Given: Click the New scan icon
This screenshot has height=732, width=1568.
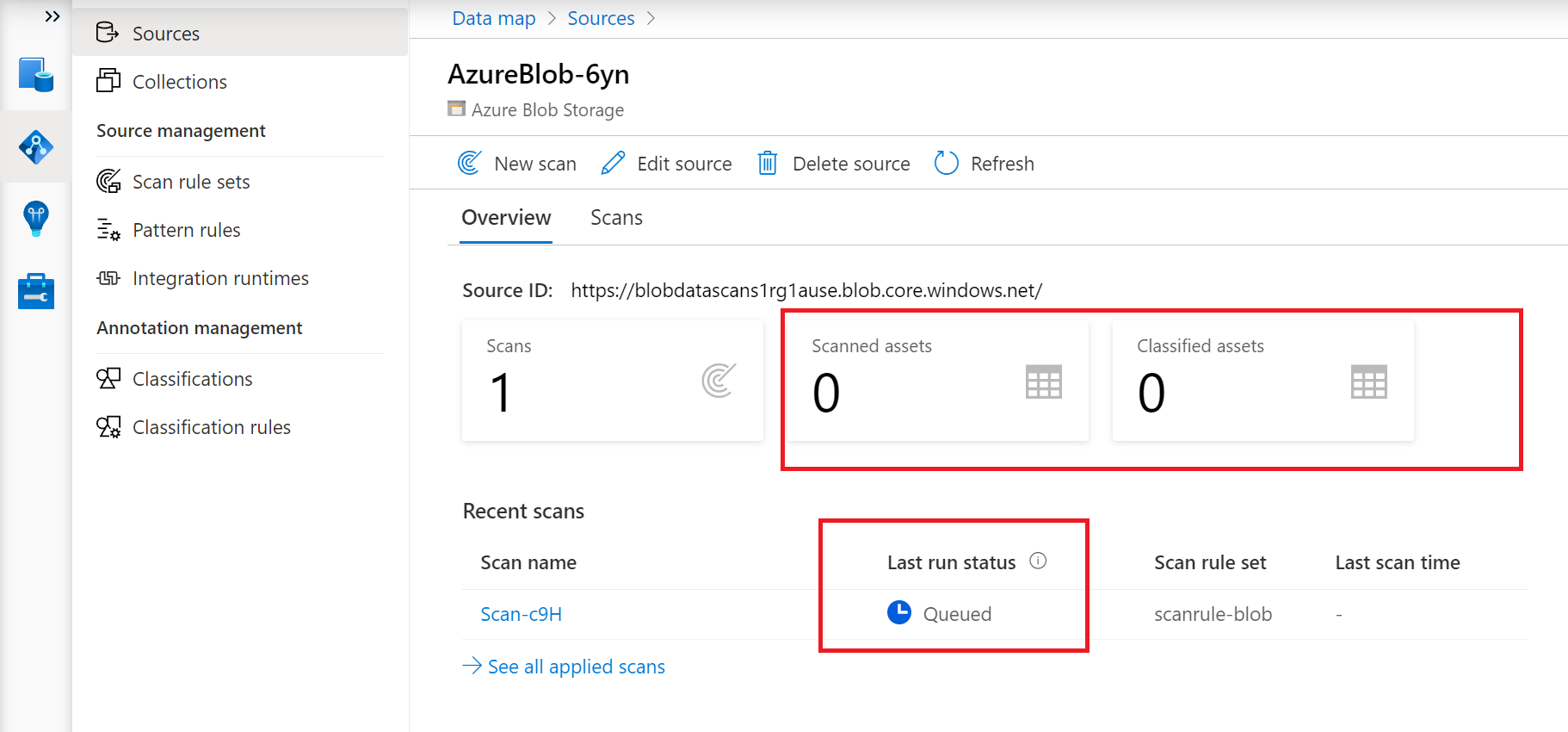Looking at the screenshot, I should click(469, 163).
